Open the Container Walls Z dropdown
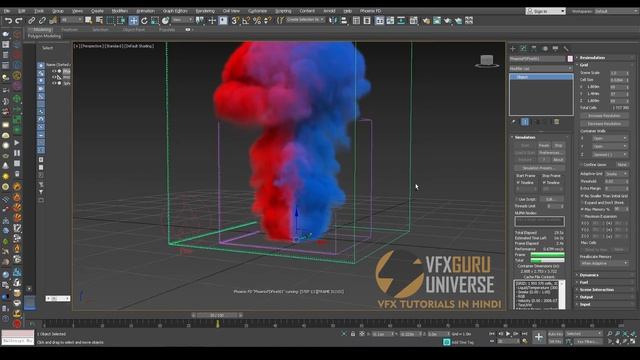The width and height of the screenshot is (640, 360). click(609, 154)
